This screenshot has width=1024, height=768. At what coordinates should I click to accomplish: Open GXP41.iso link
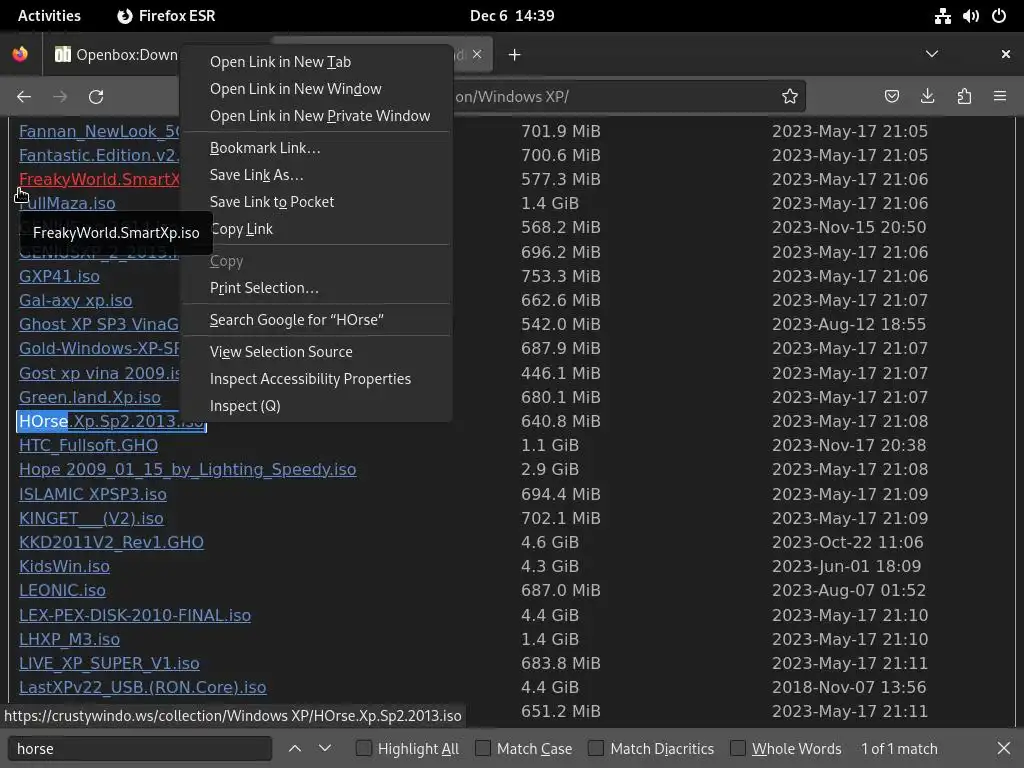coord(59,276)
